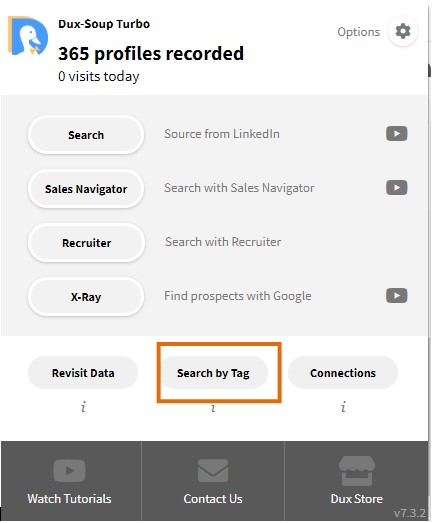The width and height of the screenshot is (432, 523).
Task: Click the Dux-Soup duck logo
Action: pyautogui.click(x=28, y=35)
